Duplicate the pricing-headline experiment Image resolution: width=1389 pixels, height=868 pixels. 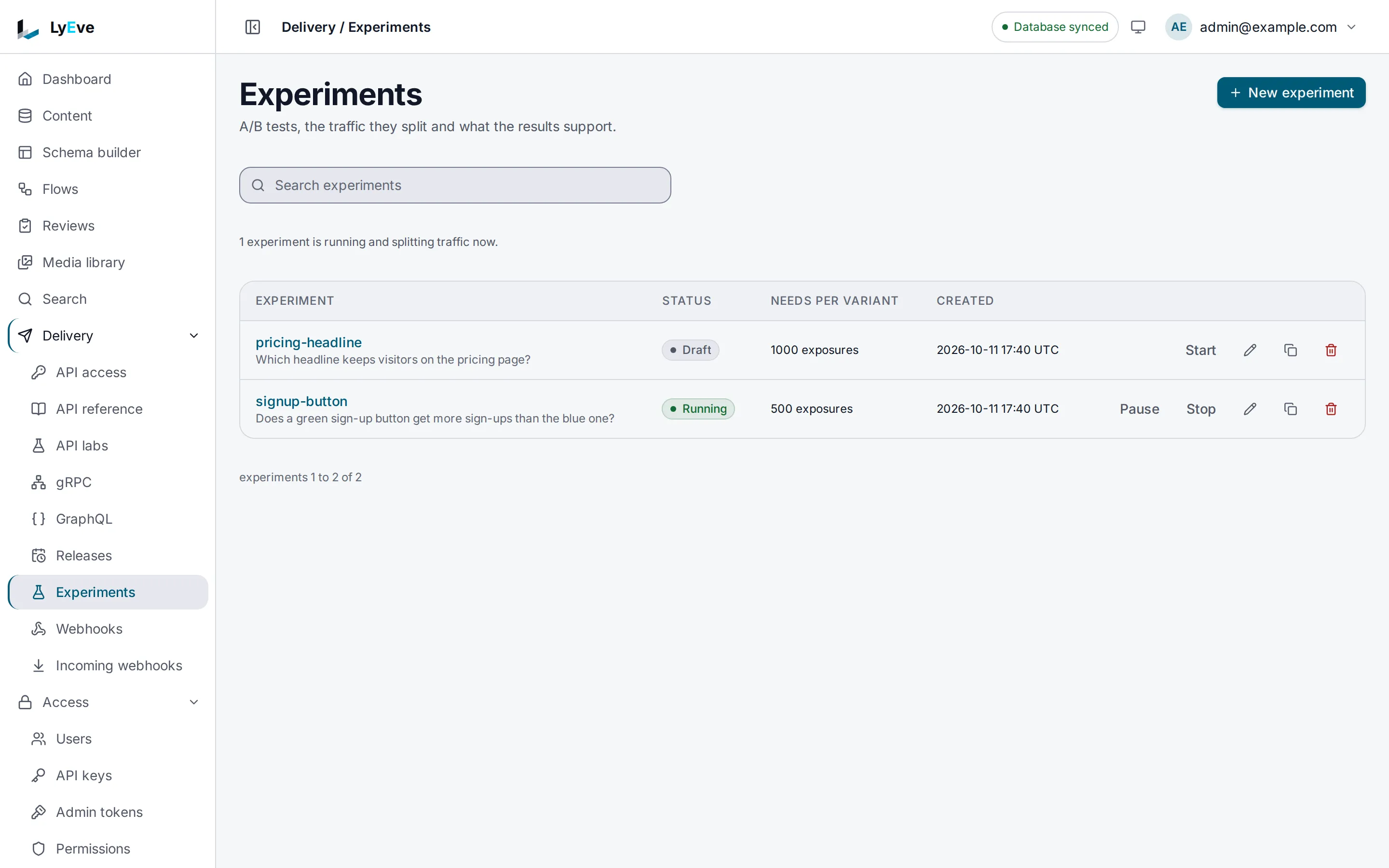tap(1290, 350)
